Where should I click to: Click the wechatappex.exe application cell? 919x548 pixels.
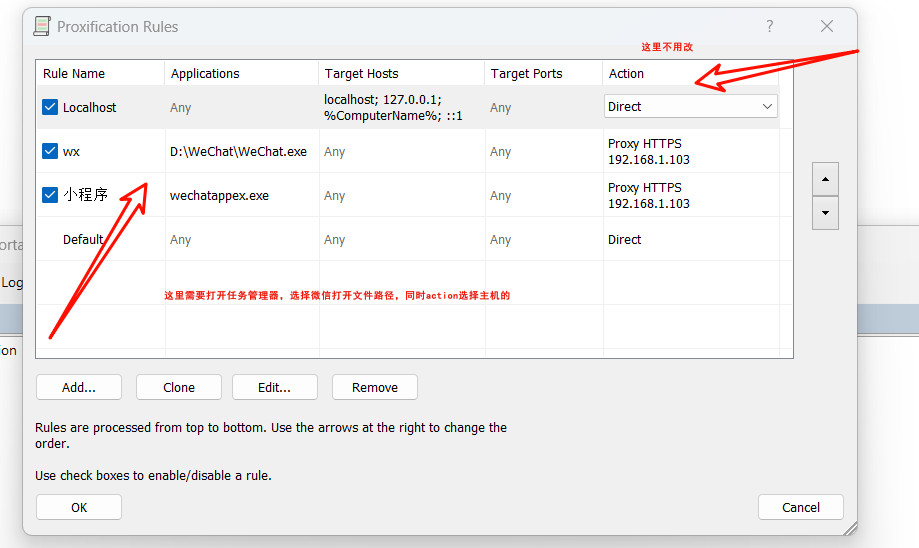coord(219,196)
